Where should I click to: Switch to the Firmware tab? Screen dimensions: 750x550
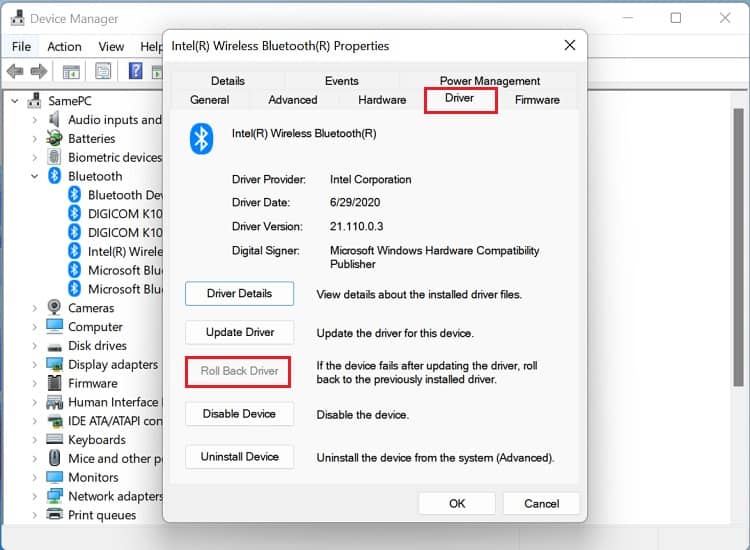click(537, 100)
